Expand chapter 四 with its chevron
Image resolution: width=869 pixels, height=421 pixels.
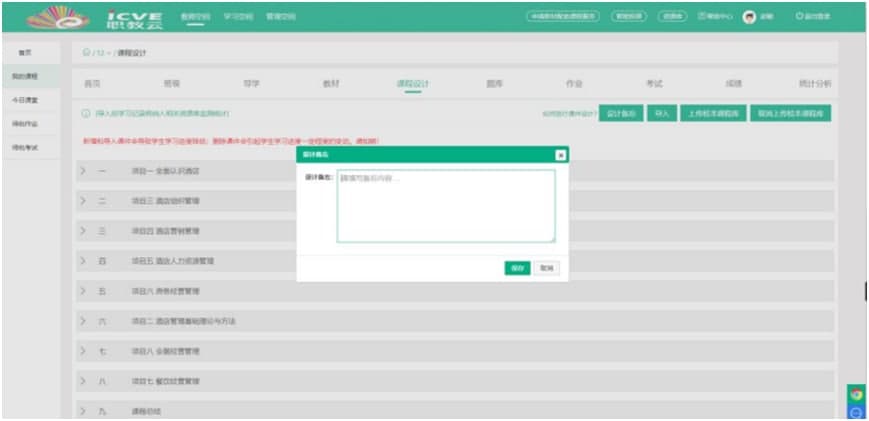(x=83, y=261)
